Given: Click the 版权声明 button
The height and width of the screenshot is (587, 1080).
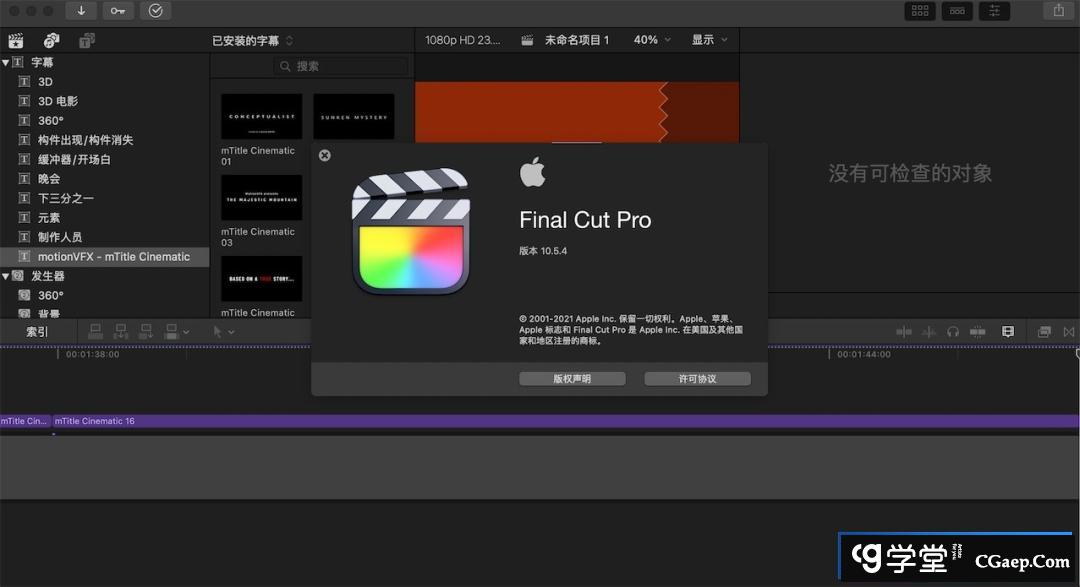Looking at the screenshot, I should pos(572,379).
